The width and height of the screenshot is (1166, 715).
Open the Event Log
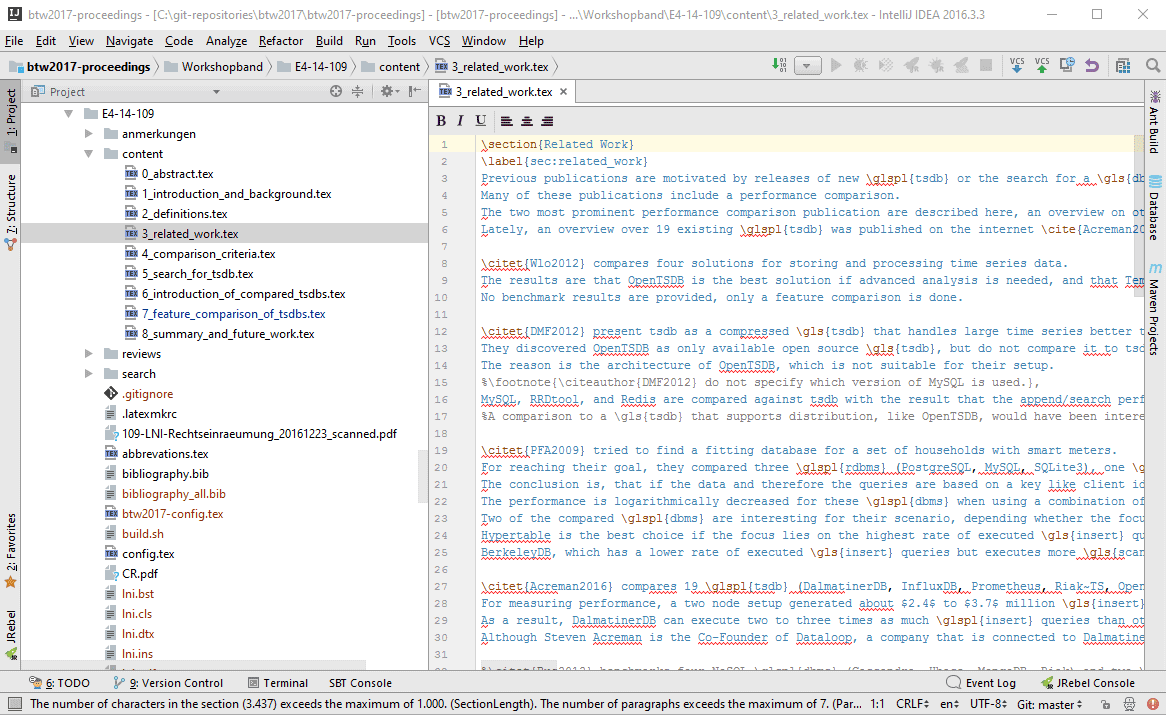pyautogui.click(x=981, y=683)
